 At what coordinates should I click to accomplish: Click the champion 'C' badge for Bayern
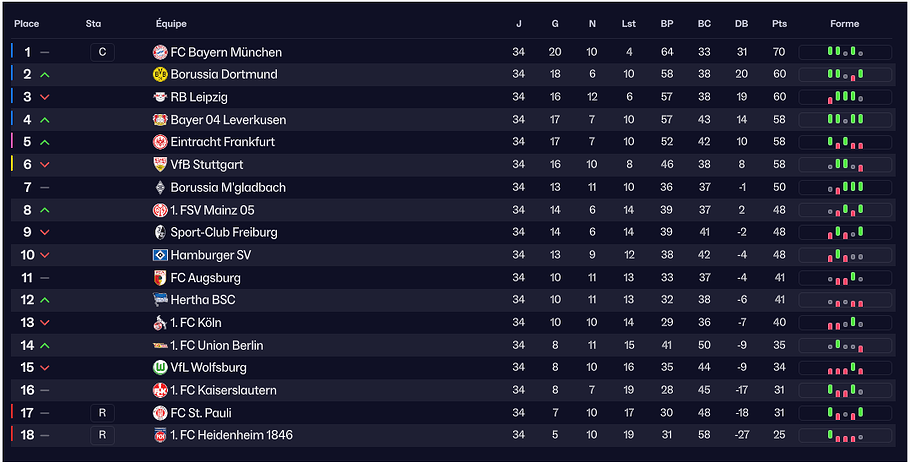pos(102,52)
